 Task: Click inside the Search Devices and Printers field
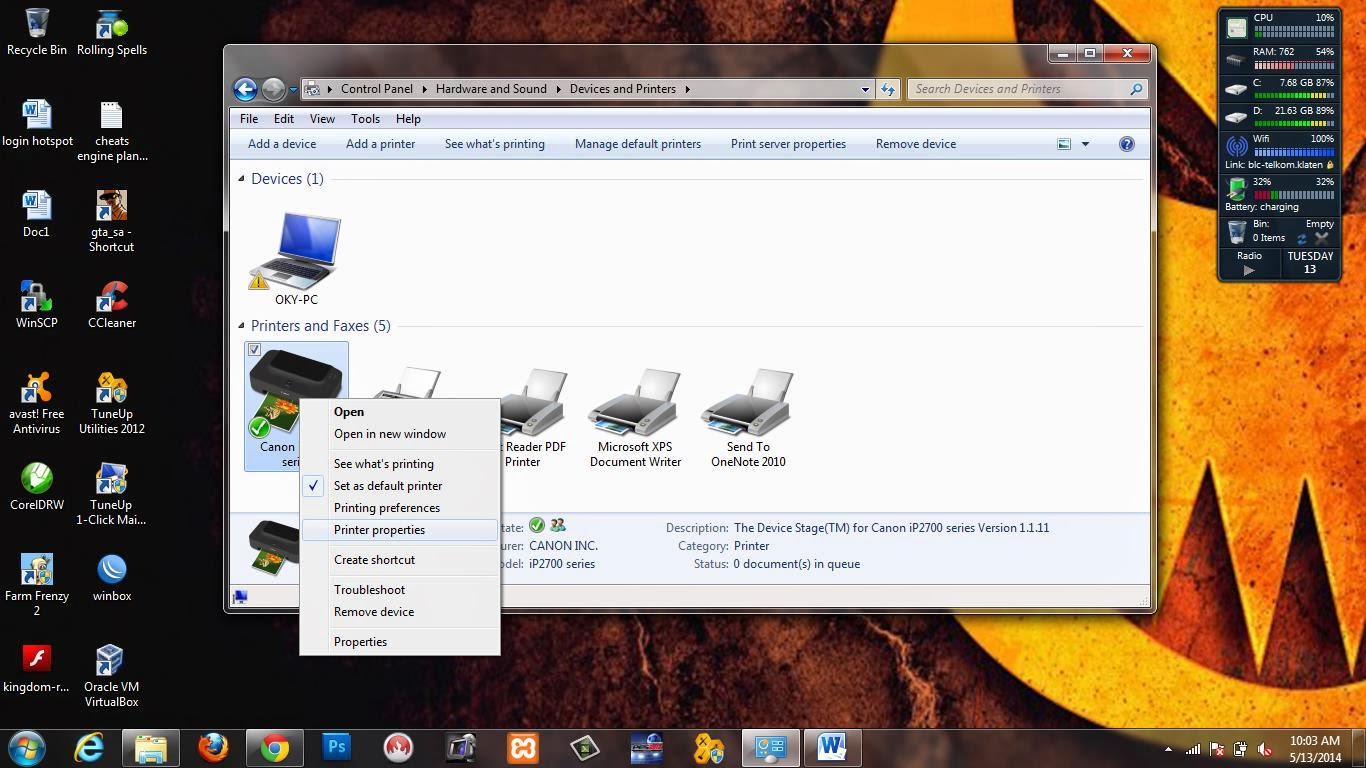pos(1010,89)
